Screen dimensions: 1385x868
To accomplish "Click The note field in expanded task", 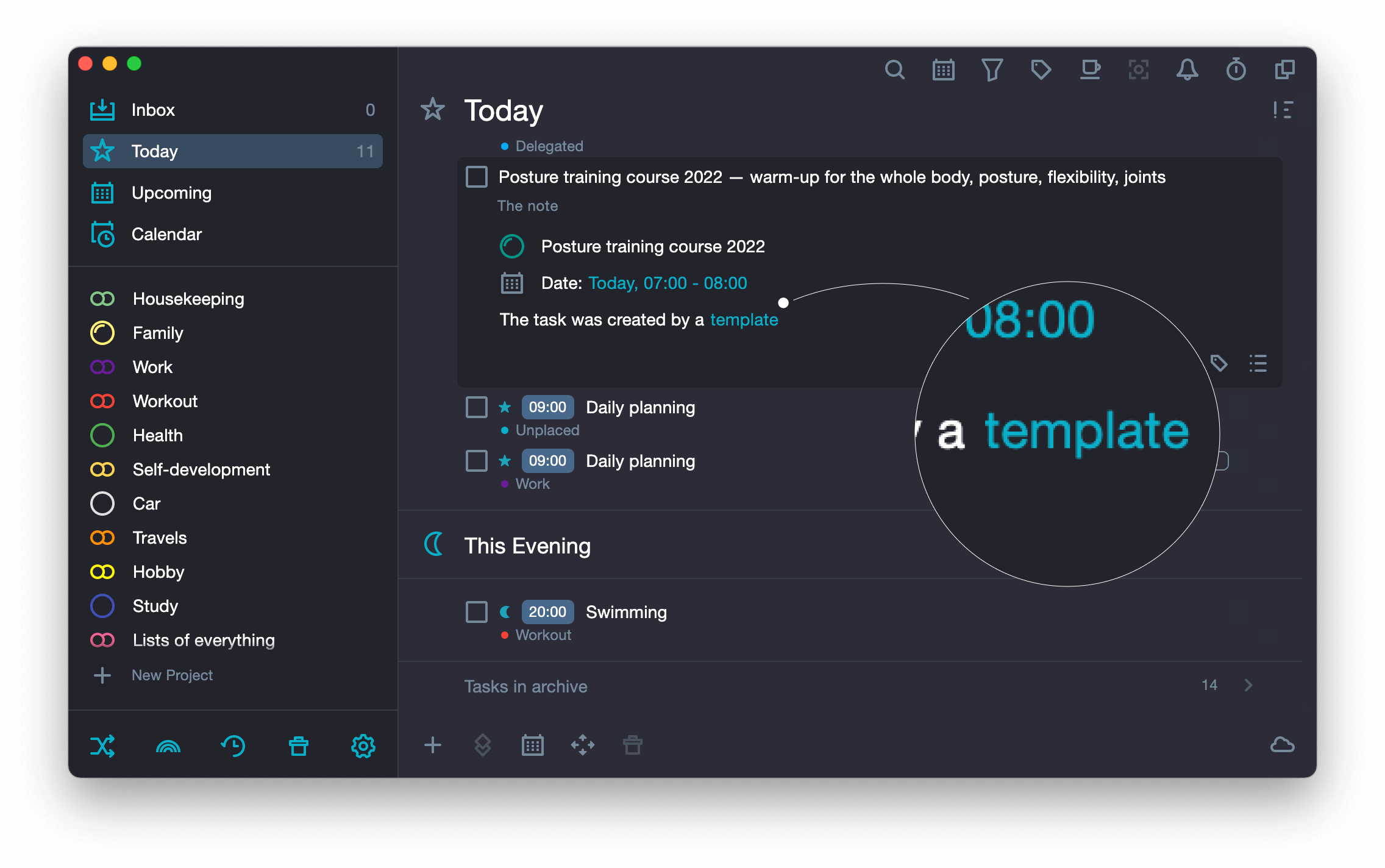I will pyautogui.click(x=528, y=206).
